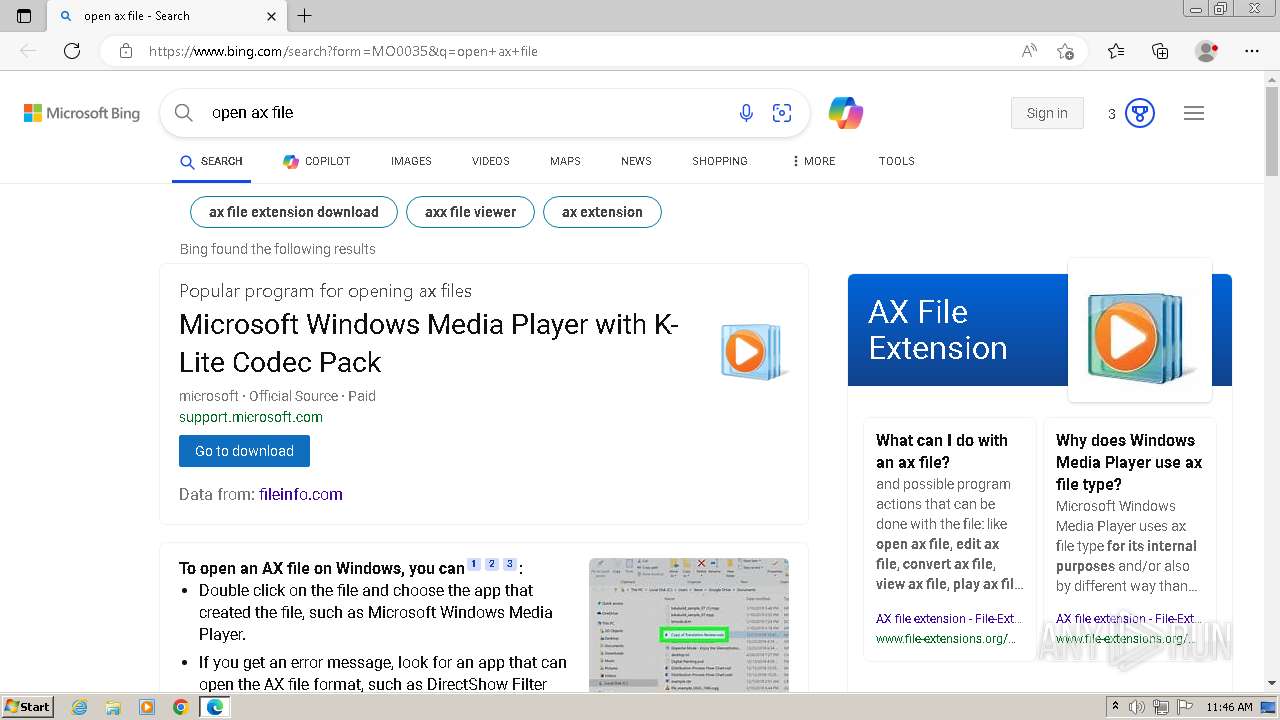The height and width of the screenshot is (720, 1280).
Task: Open Microsoft Rewards medal icon
Action: (1140, 113)
